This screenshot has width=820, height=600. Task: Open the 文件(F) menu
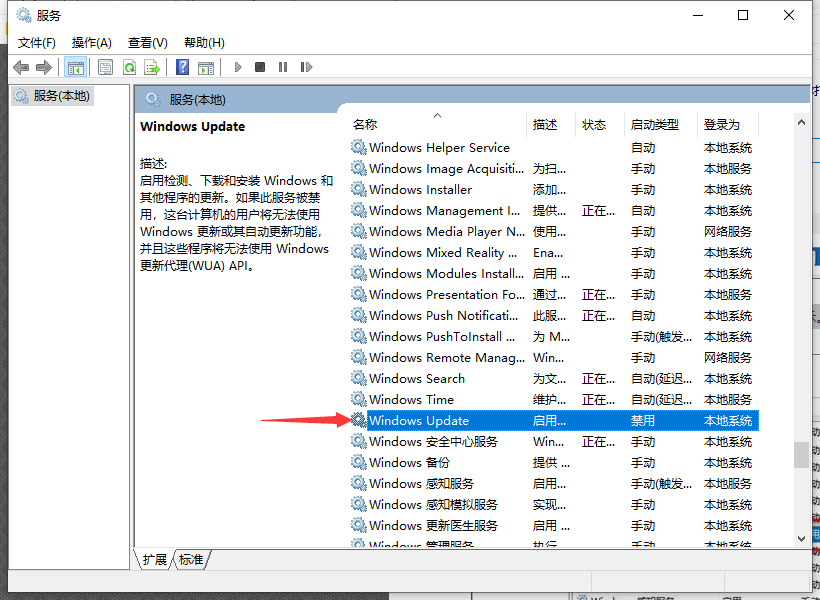coord(37,43)
